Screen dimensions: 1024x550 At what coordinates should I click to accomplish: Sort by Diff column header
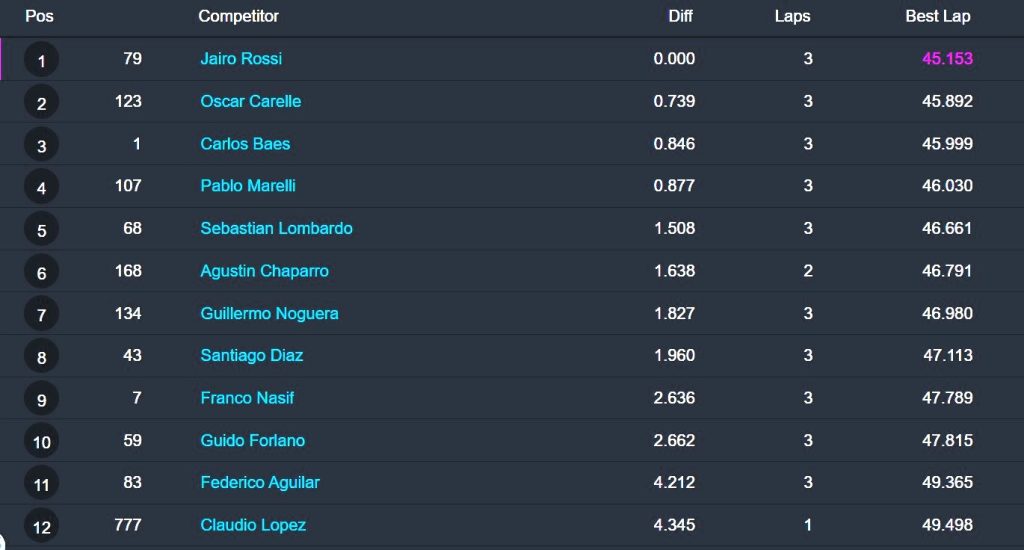tap(680, 16)
